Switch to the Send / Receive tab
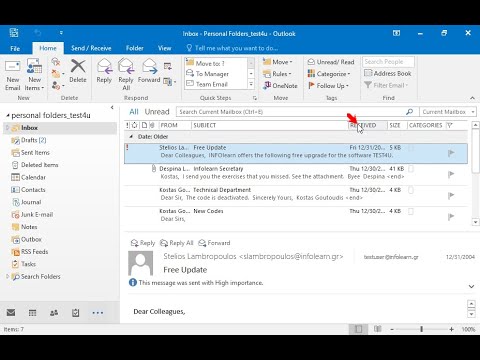The height and width of the screenshot is (360, 480). 91,48
